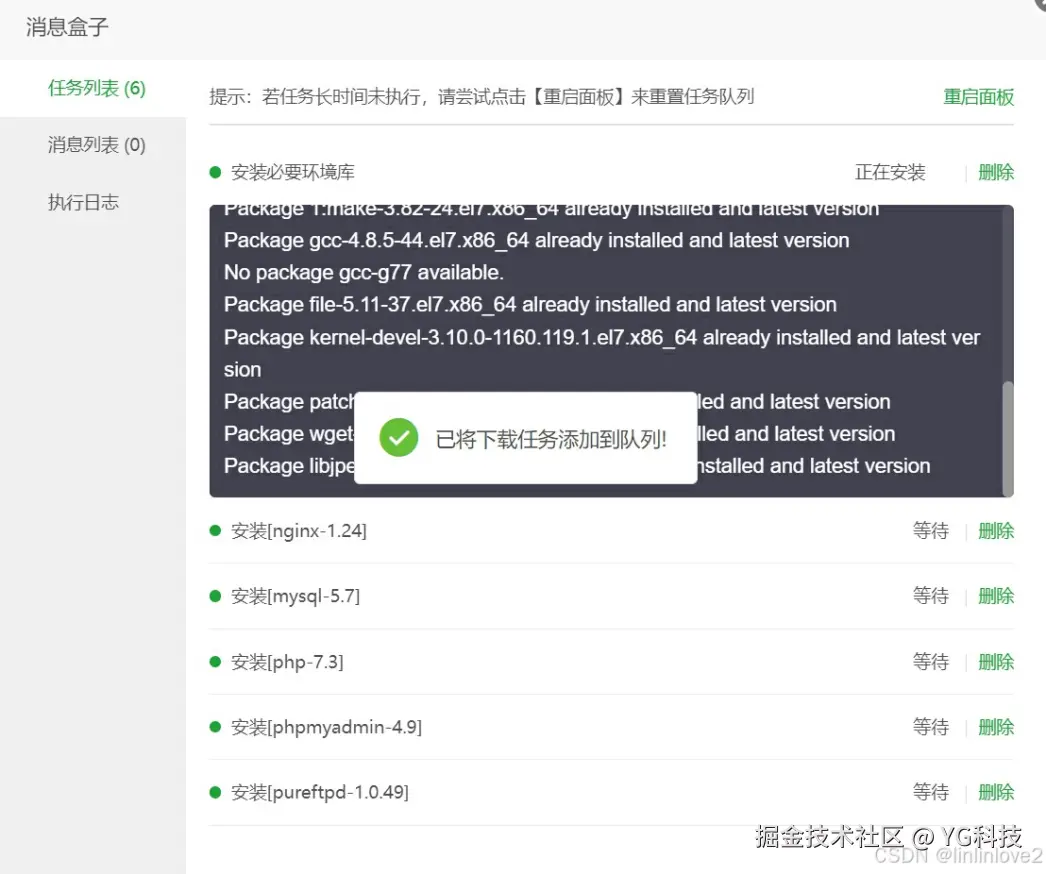Image resolution: width=1046 pixels, height=874 pixels.
Task: Click the log output scrollbar thumb
Action: (1008, 438)
